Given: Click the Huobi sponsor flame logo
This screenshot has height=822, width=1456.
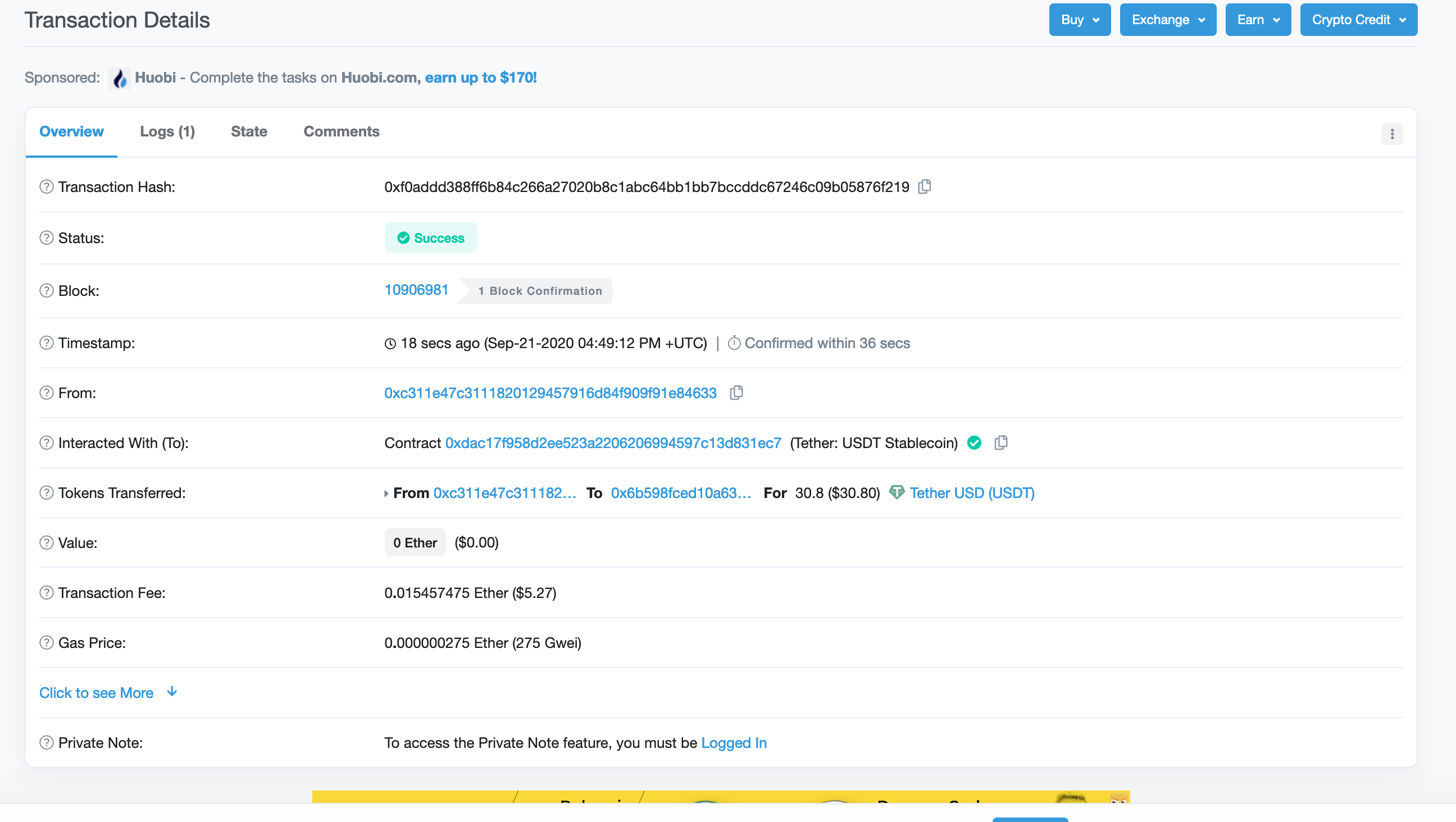Looking at the screenshot, I should (x=120, y=78).
